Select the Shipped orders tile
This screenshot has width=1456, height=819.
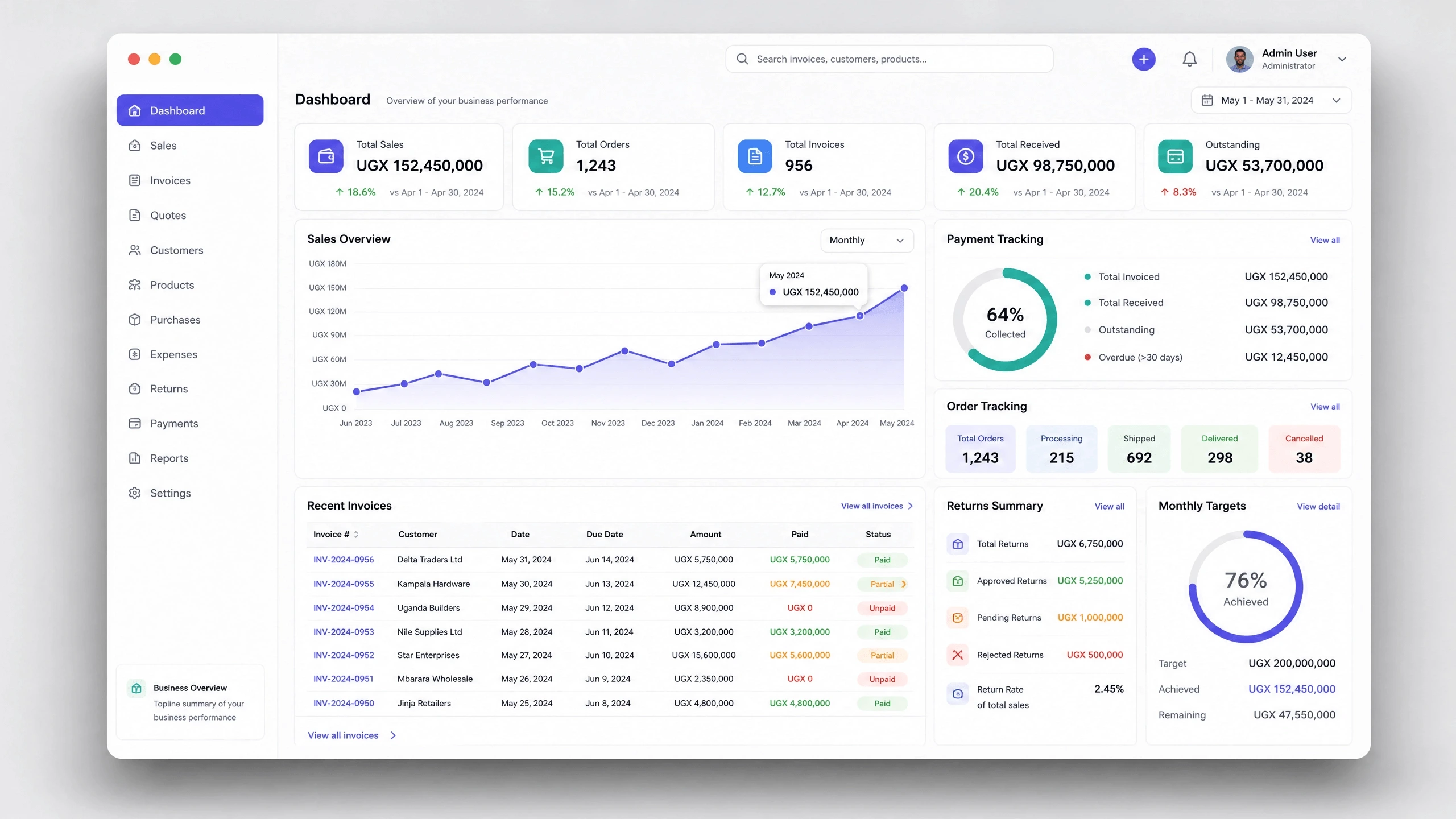(1139, 449)
